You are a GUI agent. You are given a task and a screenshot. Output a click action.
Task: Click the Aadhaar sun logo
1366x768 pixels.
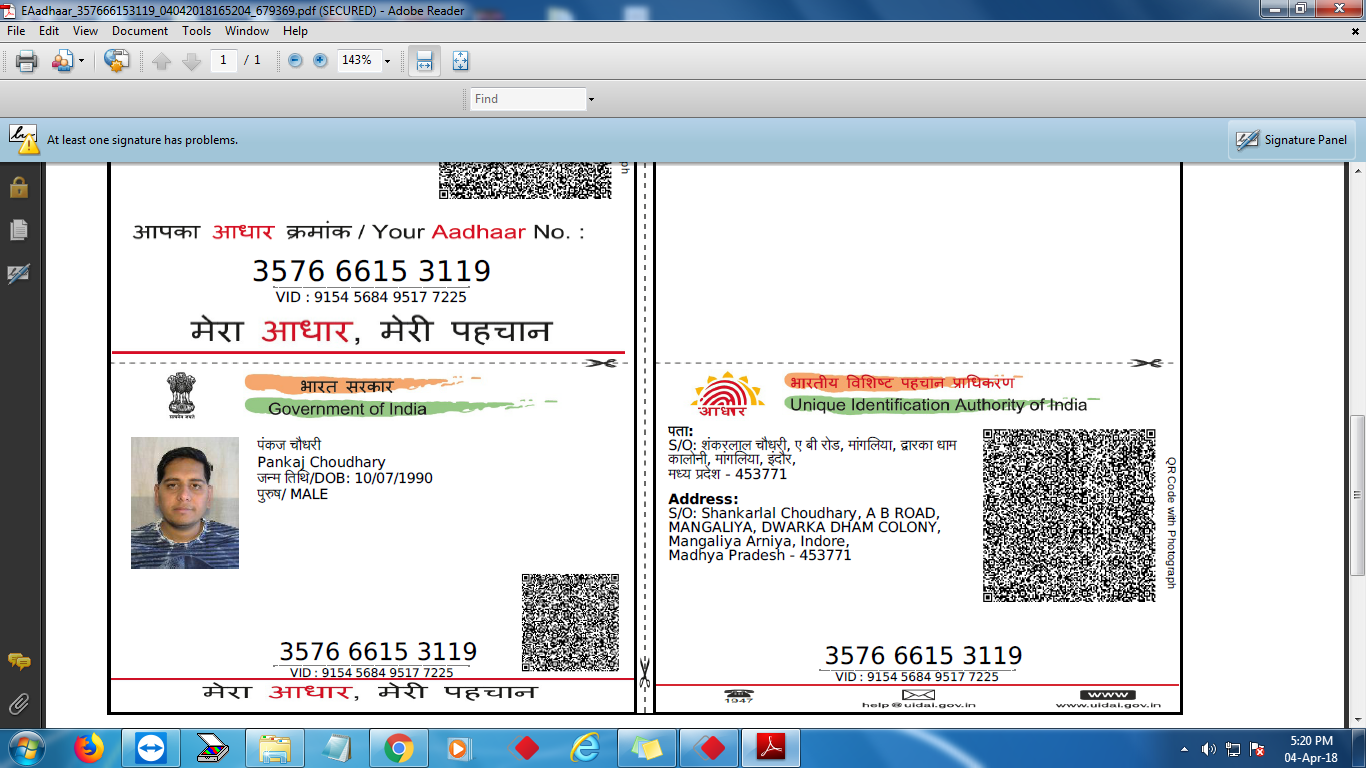coord(728,394)
